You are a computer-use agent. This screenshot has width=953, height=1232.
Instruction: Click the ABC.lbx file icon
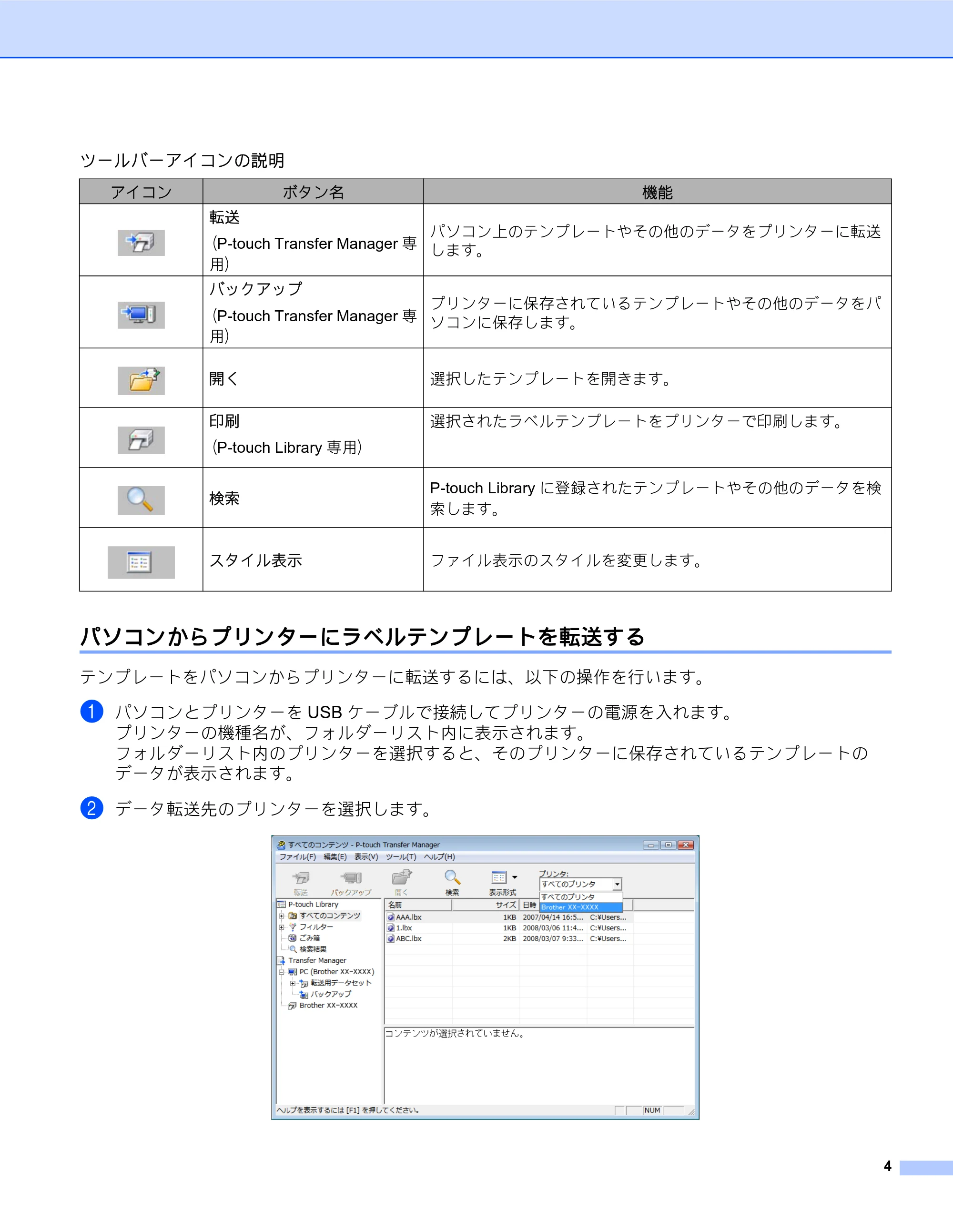(391, 939)
